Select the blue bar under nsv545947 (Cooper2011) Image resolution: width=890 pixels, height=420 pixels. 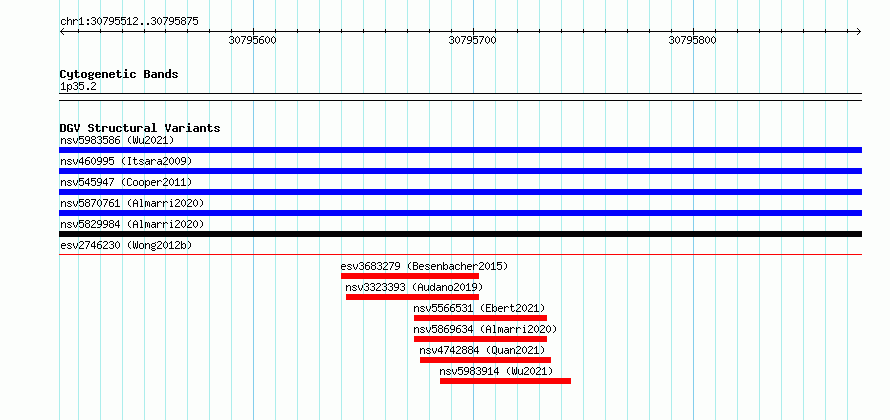(x=460, y=192)
